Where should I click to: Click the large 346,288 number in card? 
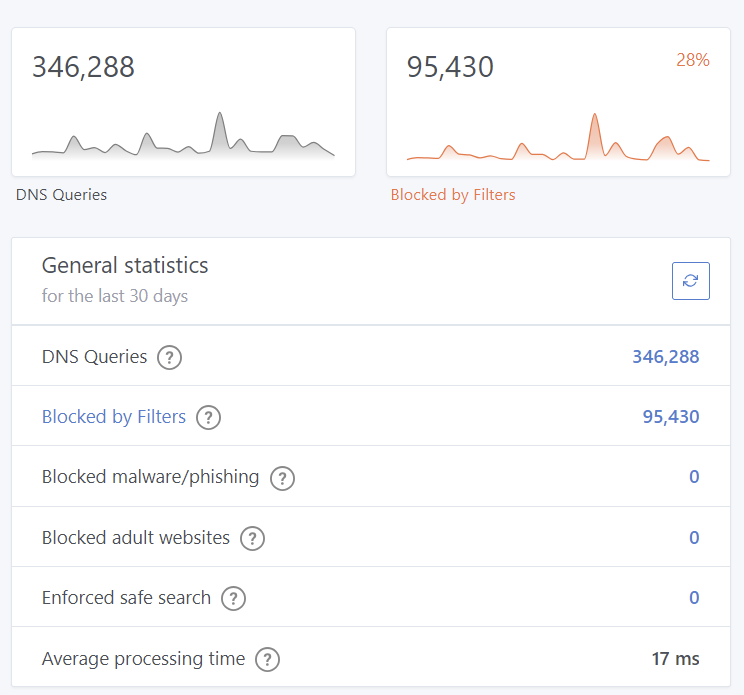pos(84,67)
